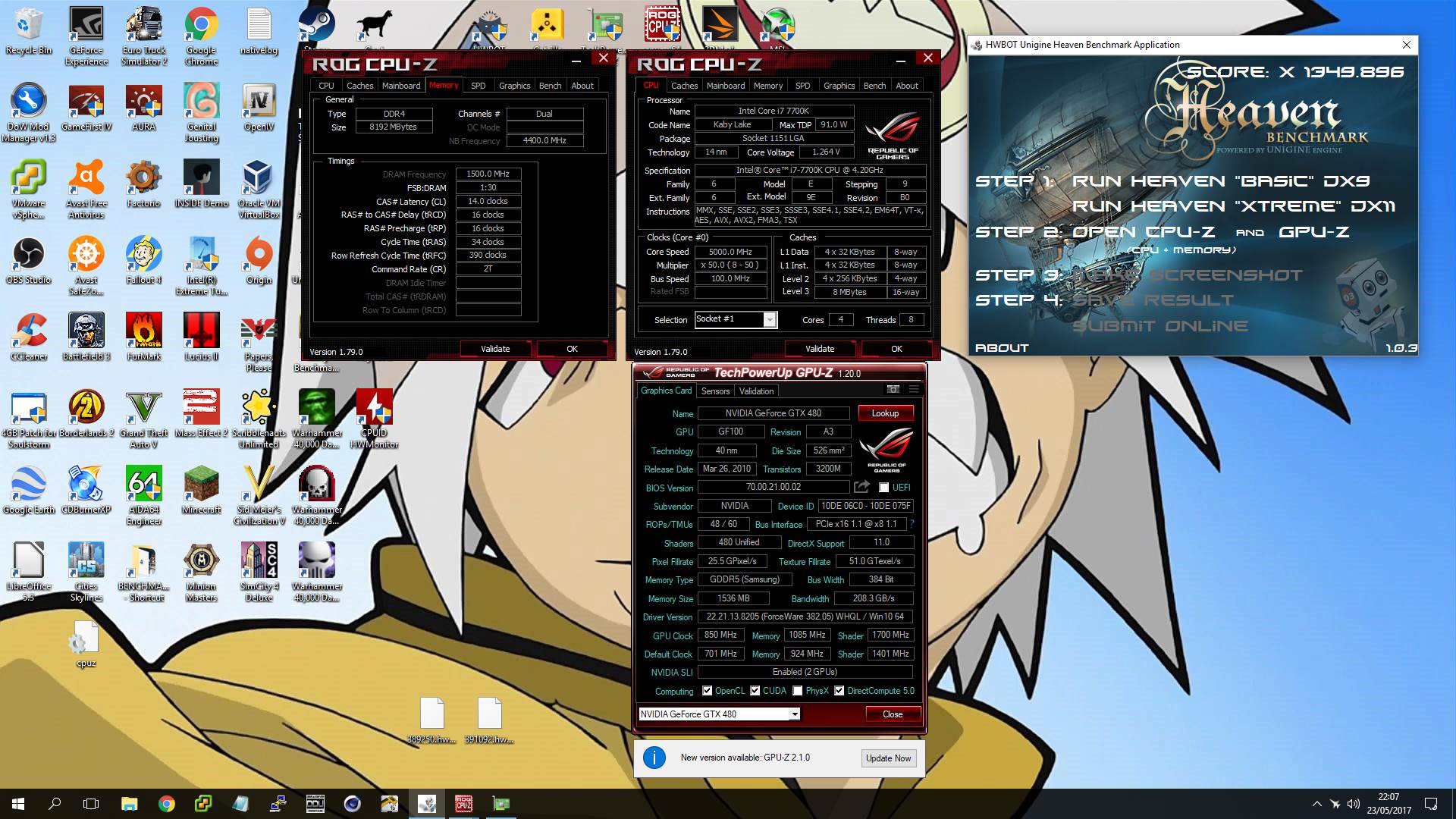The image size is (1456, 819).
Task: Open File Explorer from the taskbar
Action: [129, 804]
